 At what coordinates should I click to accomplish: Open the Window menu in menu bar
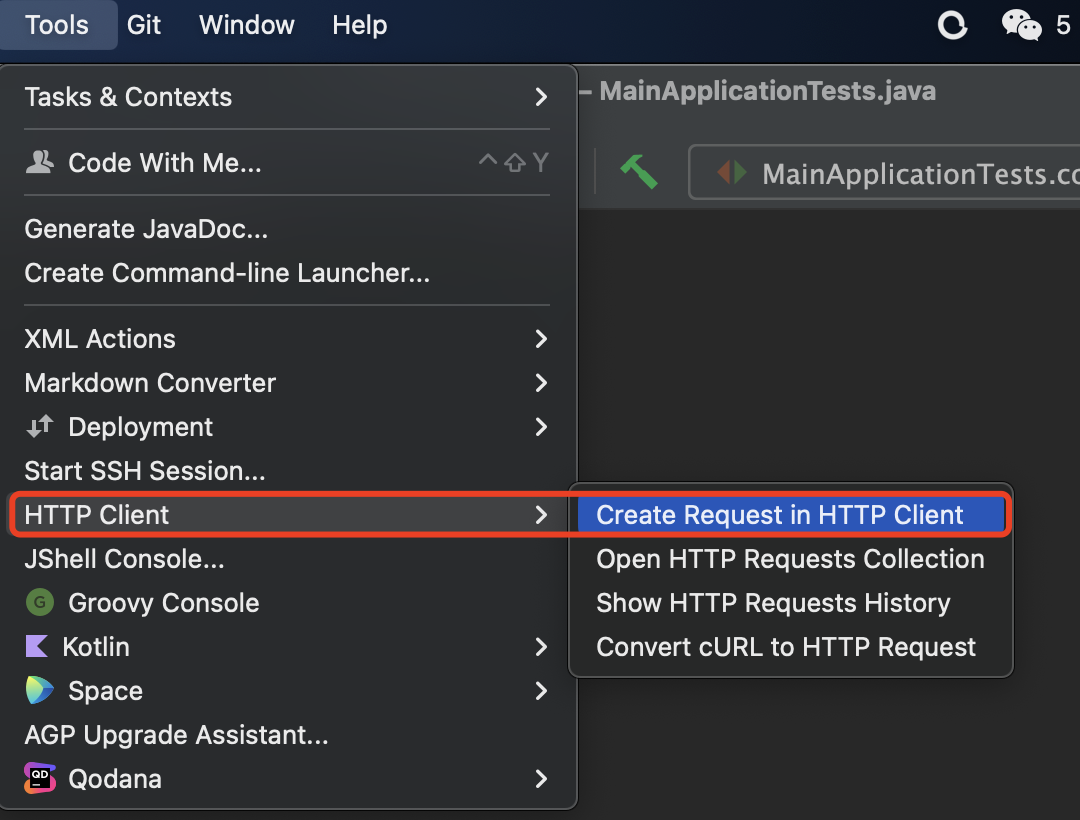point(247,25)
